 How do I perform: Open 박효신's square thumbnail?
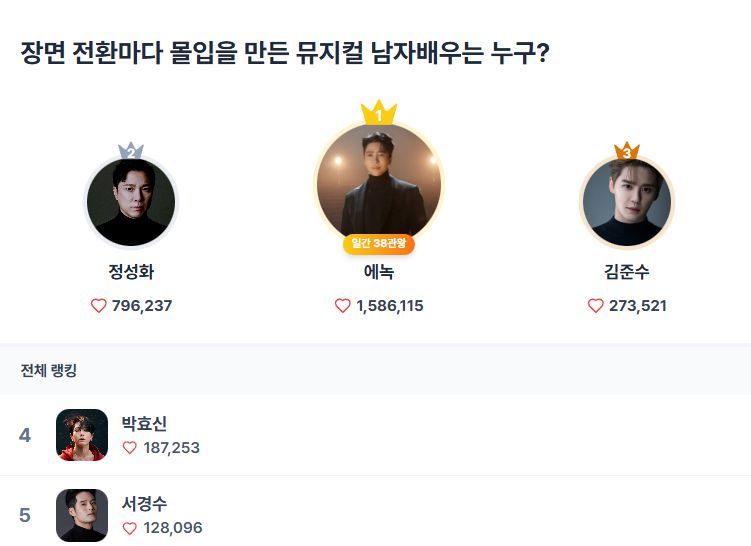(x=82, y=435)
